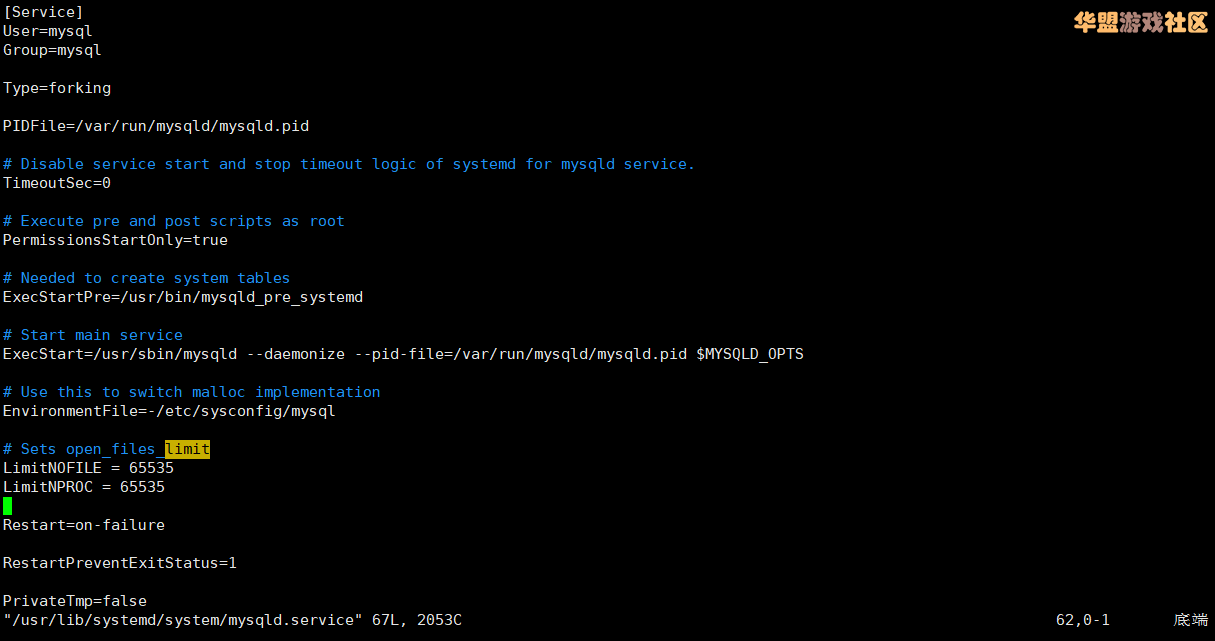This screenshot has width=1215, height=641.
Task: Click $MYSQLD_OPTS in ExecStart line
Action: point(750,354)
